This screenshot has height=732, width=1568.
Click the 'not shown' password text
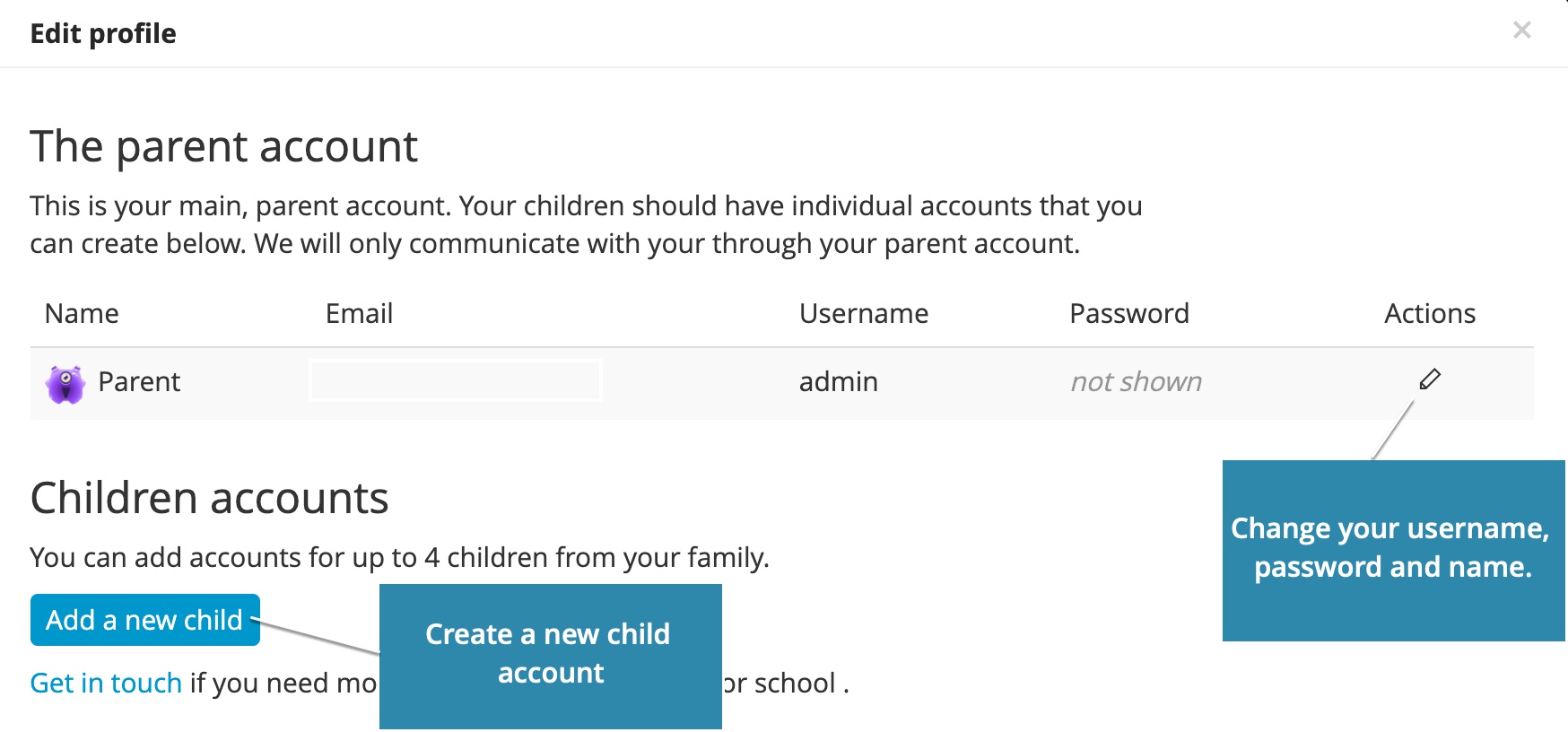click(x=1136, y=382)
